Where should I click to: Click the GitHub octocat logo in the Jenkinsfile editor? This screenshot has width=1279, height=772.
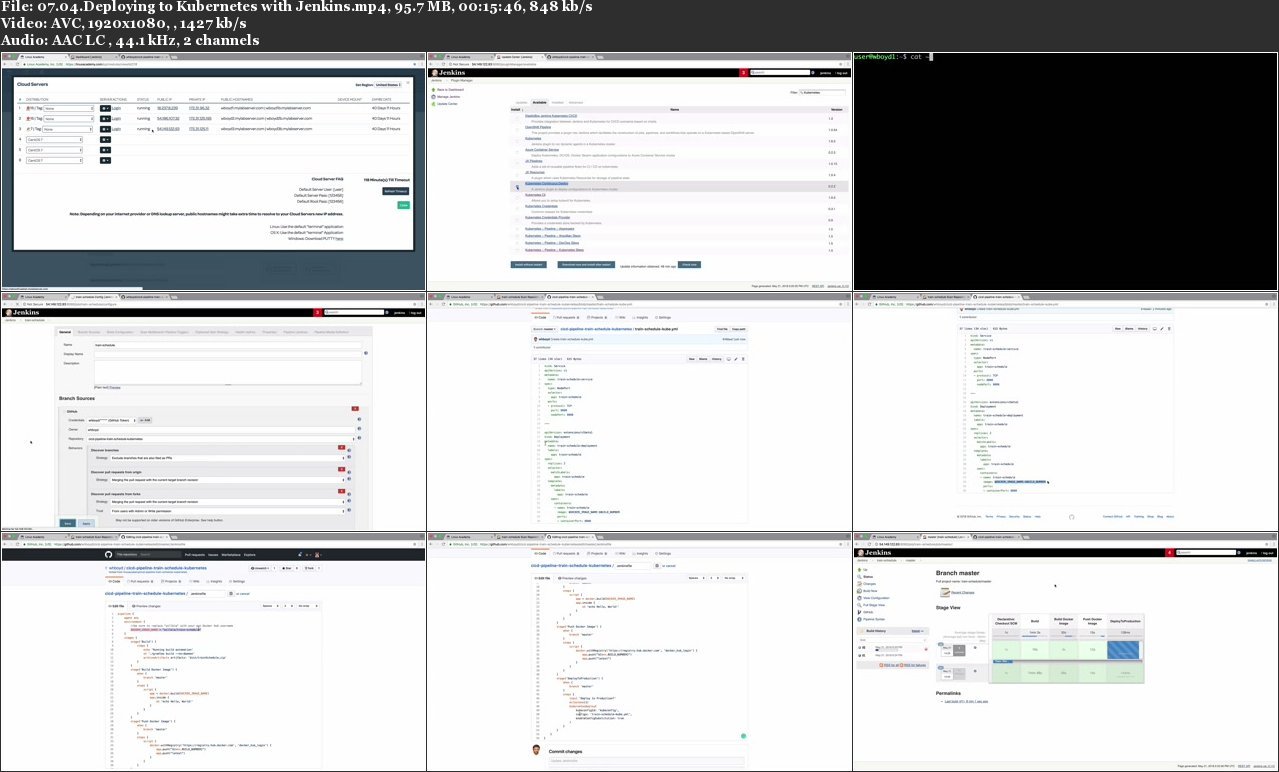[108, 555]
